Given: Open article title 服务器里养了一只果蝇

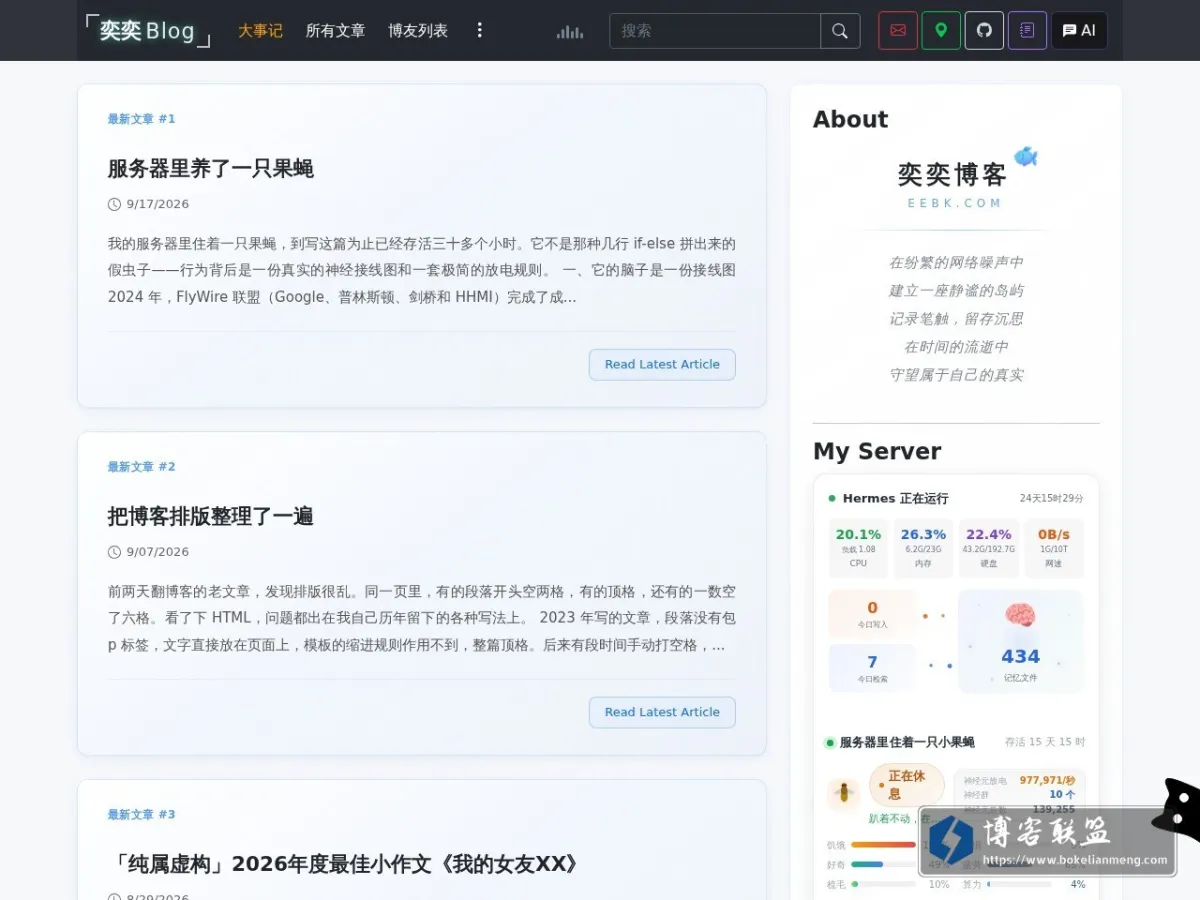Looking at the screenshot, I should (x=211, y=168).
